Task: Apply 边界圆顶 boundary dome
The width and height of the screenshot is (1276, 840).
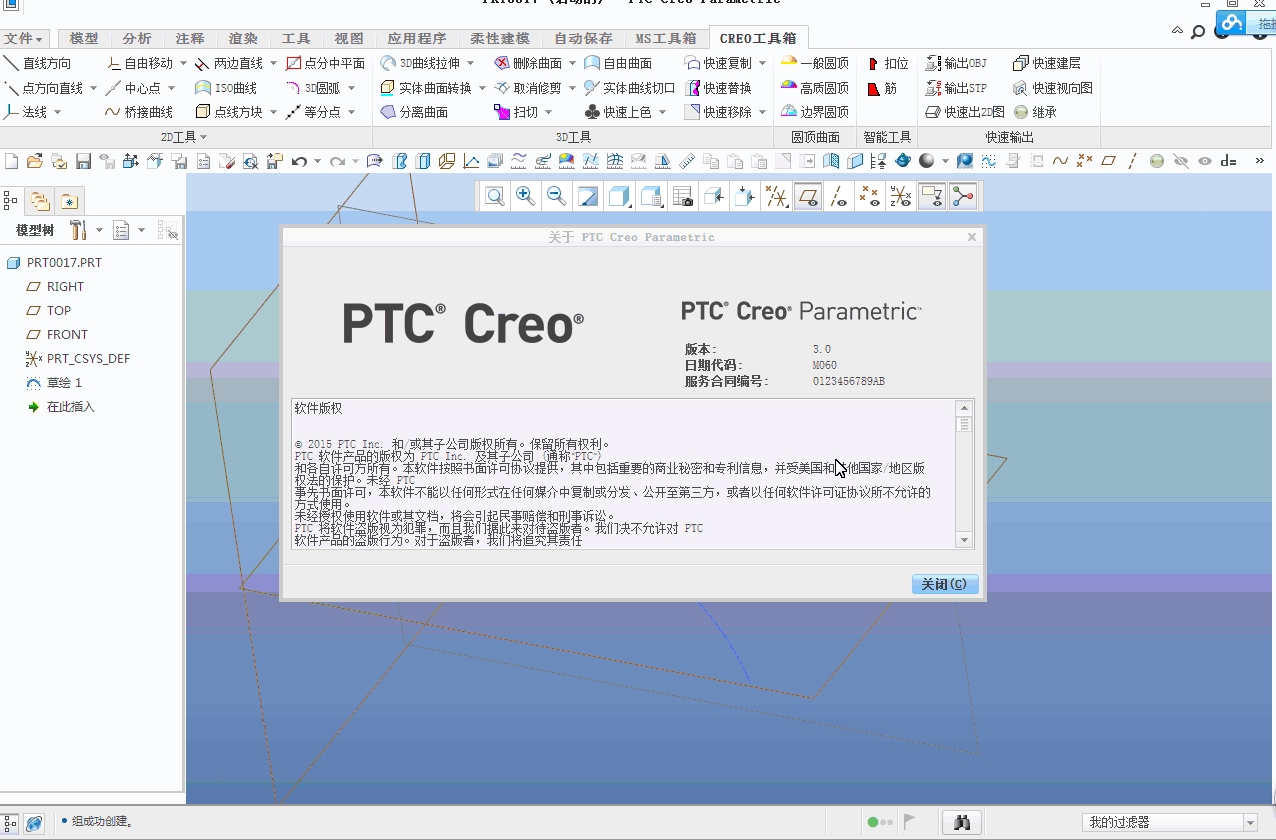Action: [x=815, y=112]
